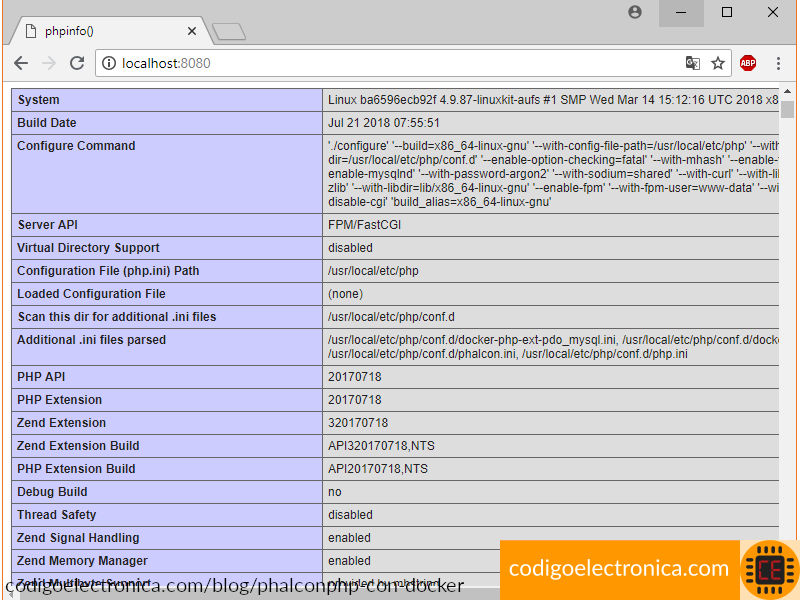Click 'API320170718,NTS' value
The image size is (800, 600).
click(381, 446)
